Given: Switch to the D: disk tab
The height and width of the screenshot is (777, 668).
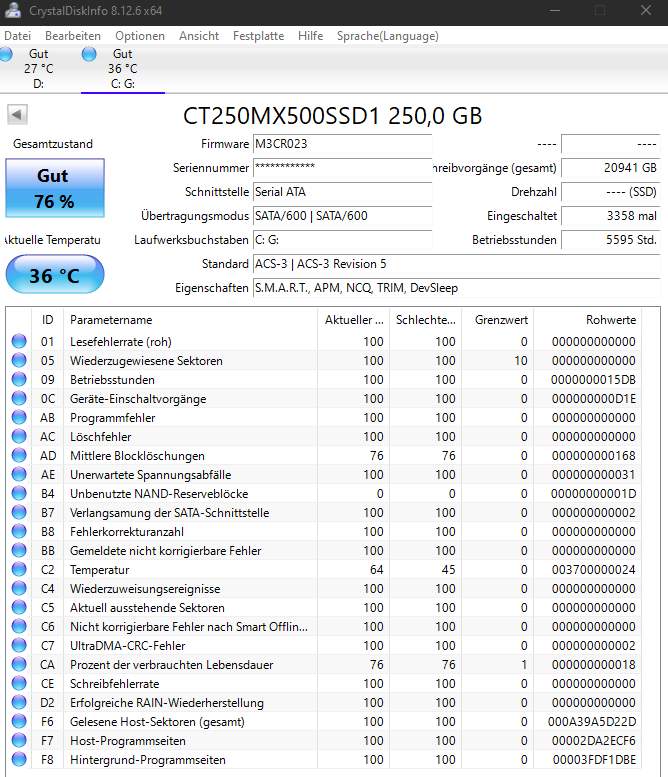Looking at the screenshot, I should pyautogui.click(x=39, y=68).
